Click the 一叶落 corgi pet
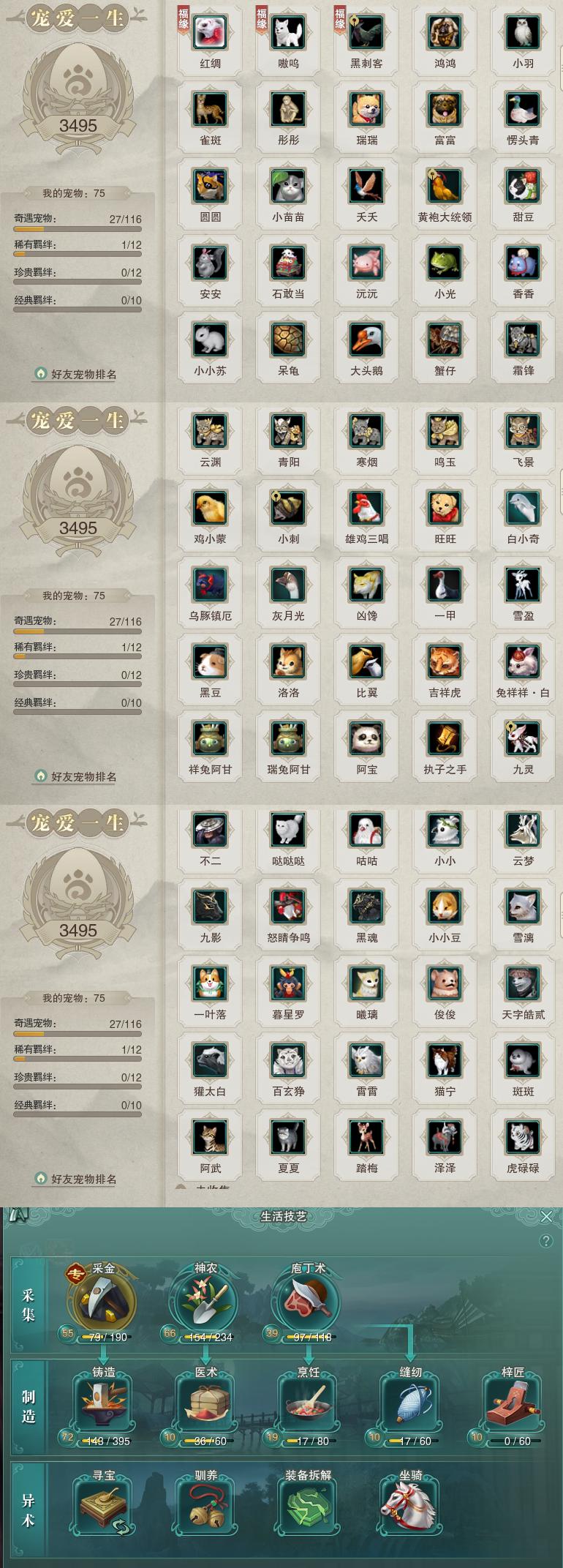The height and width of the screenshot is (1568, 563). 210,983
